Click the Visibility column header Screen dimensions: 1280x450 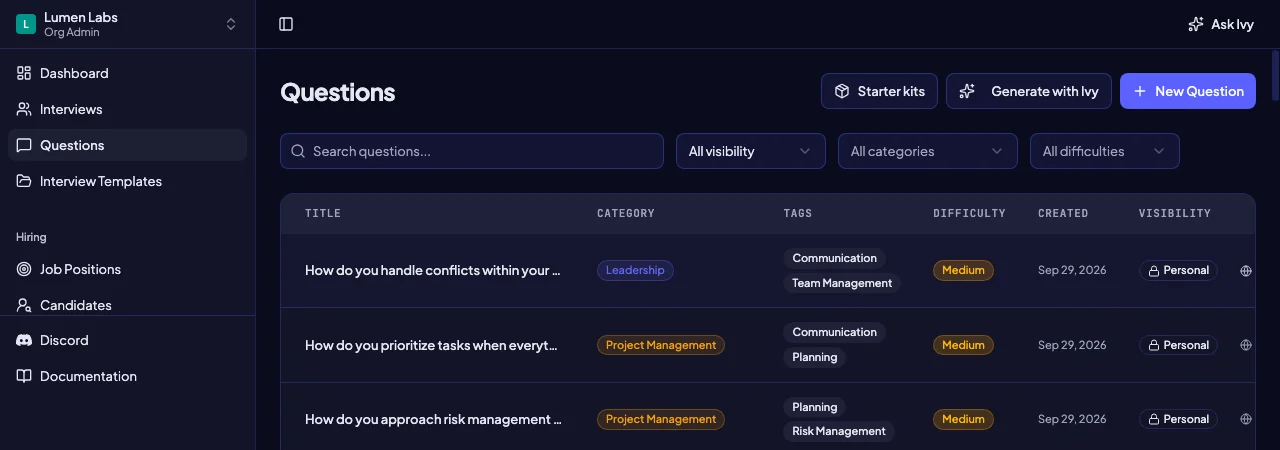[x=1175, y=213]
